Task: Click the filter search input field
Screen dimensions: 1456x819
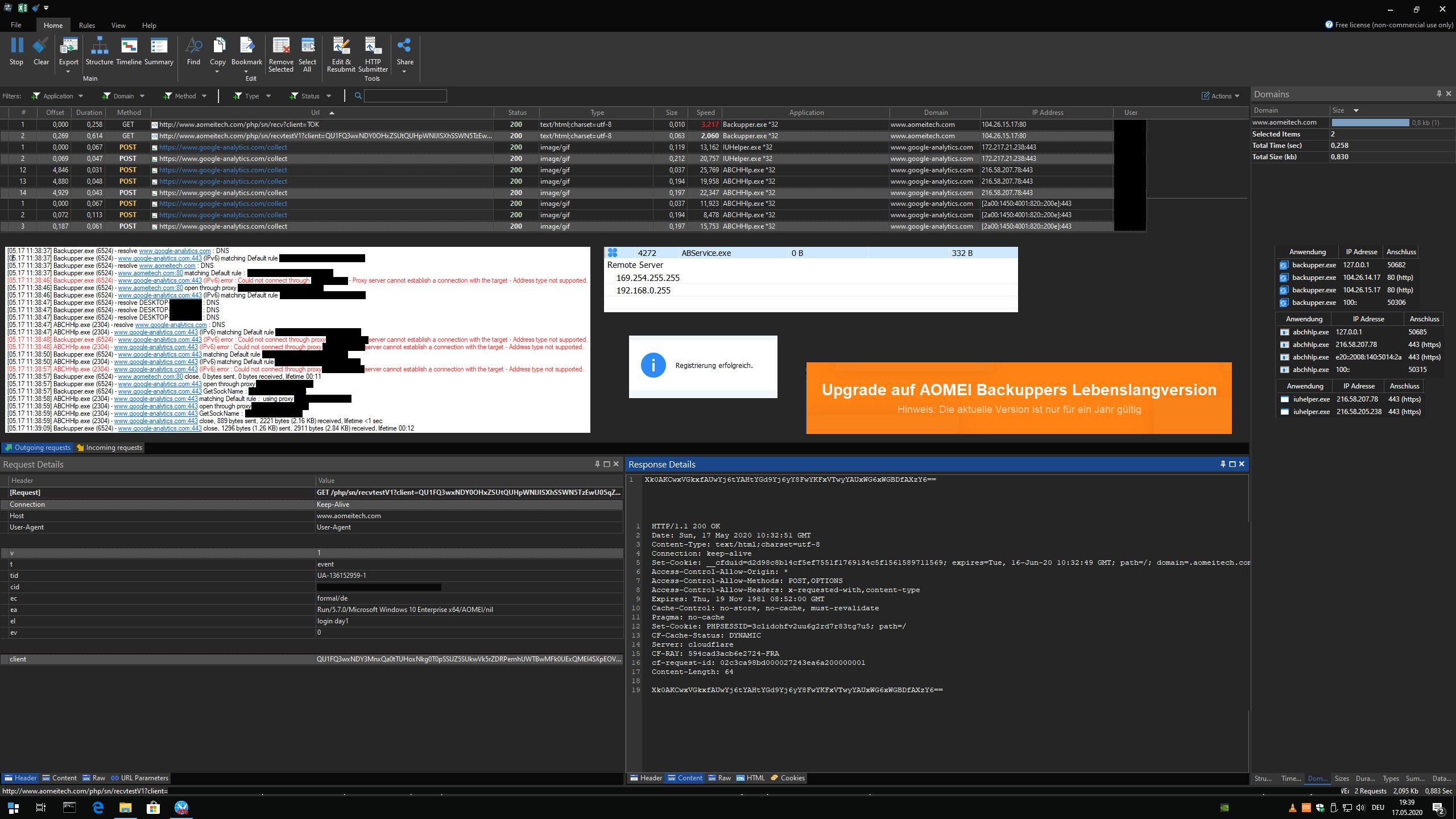Action: pos(405,96)
